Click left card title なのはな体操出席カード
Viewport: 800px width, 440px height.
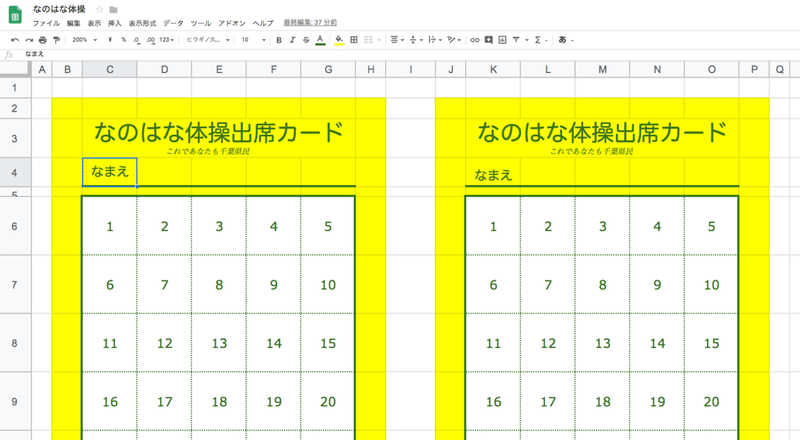pos(219,132)
